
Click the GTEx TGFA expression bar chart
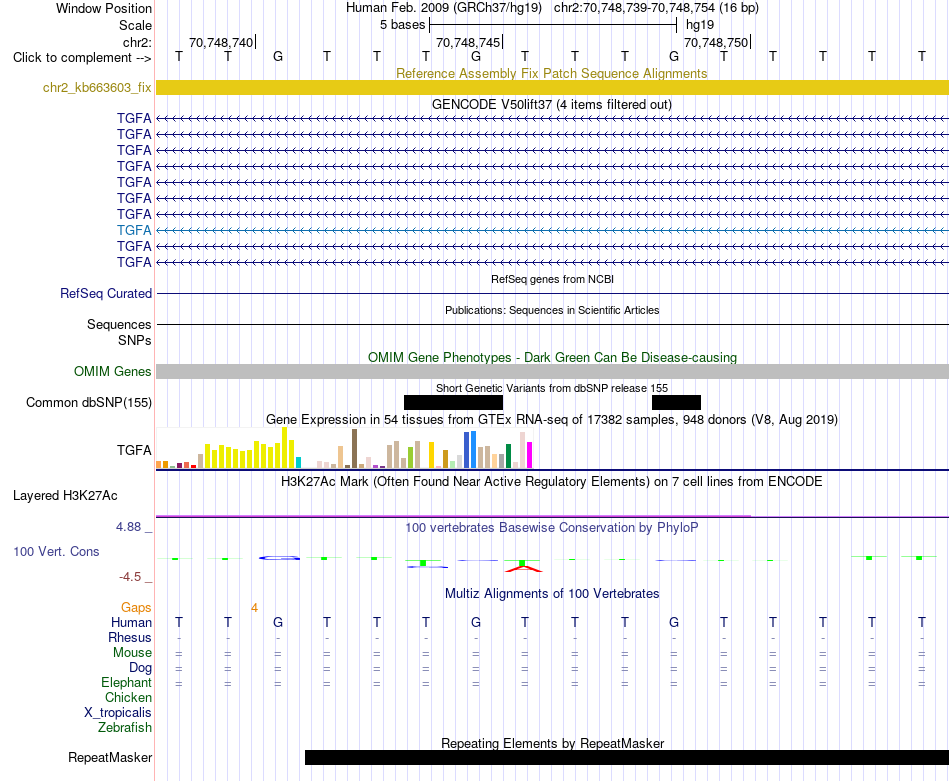click(344, 448)
